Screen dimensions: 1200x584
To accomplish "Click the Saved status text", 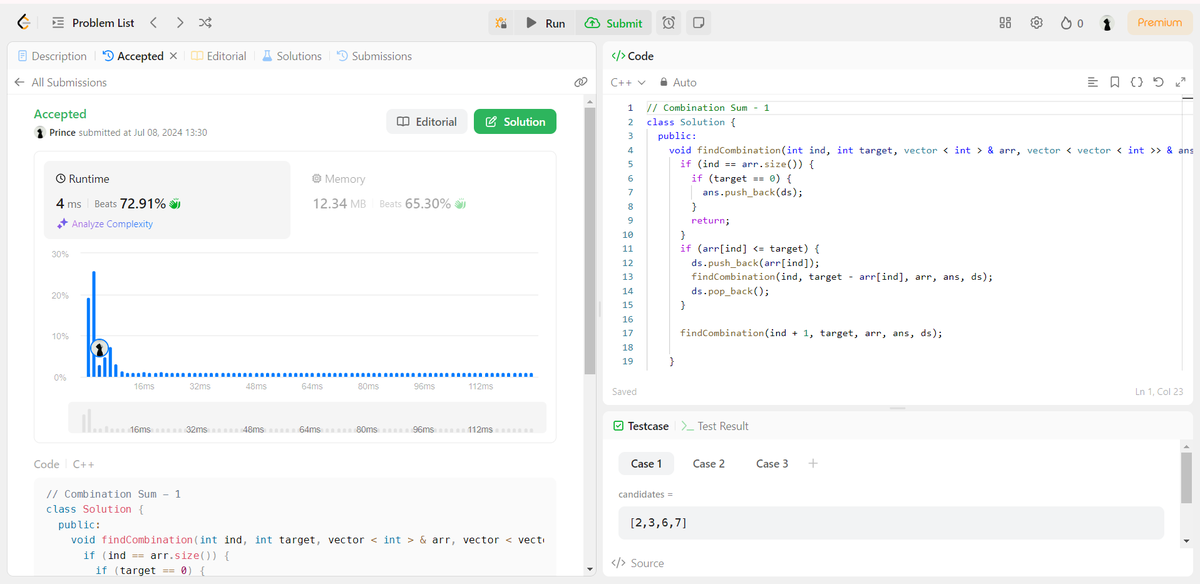I will pyautogui.click(x=624, y=392).
